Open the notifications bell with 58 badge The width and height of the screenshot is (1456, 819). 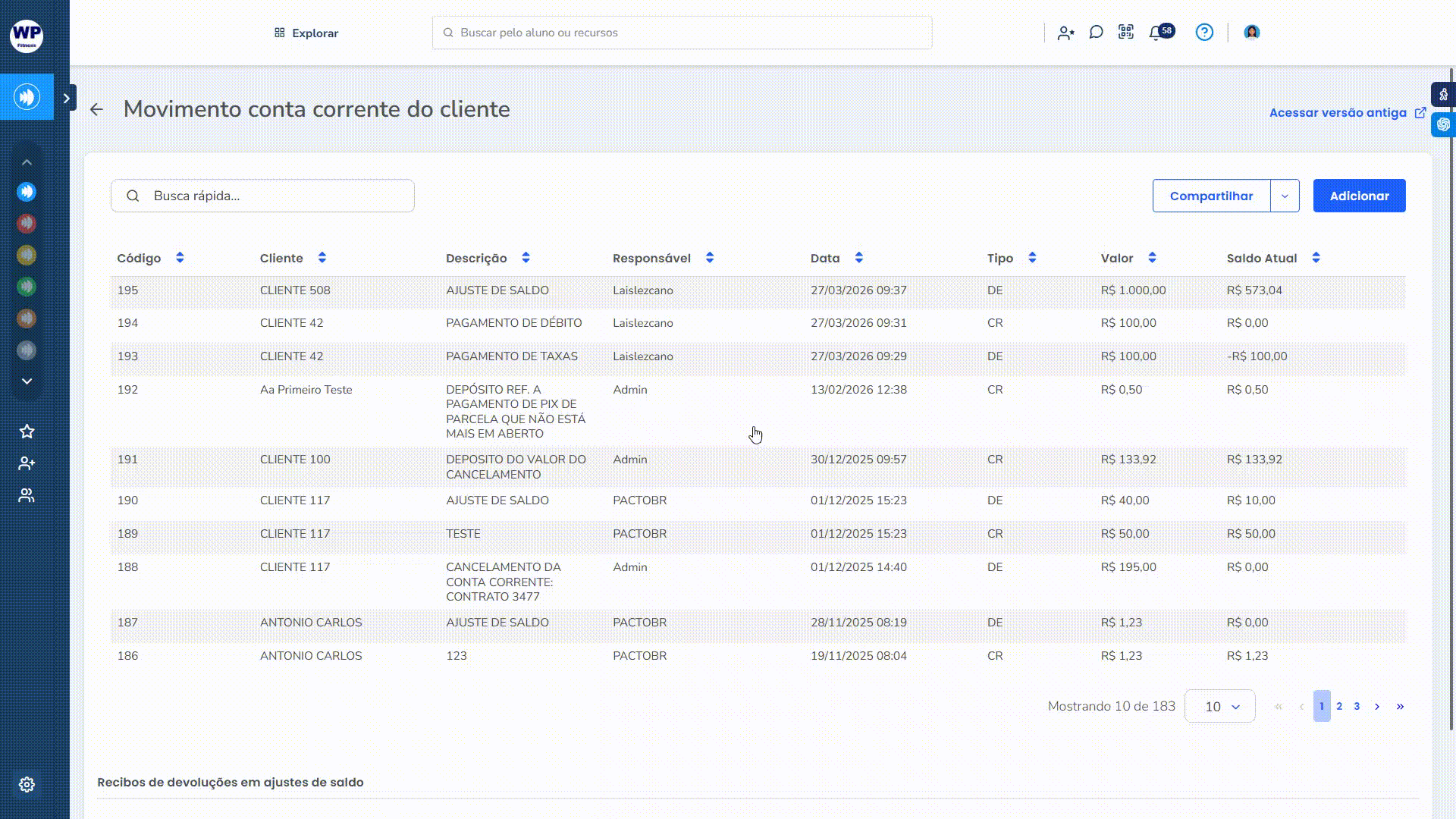click(1156, 33)
